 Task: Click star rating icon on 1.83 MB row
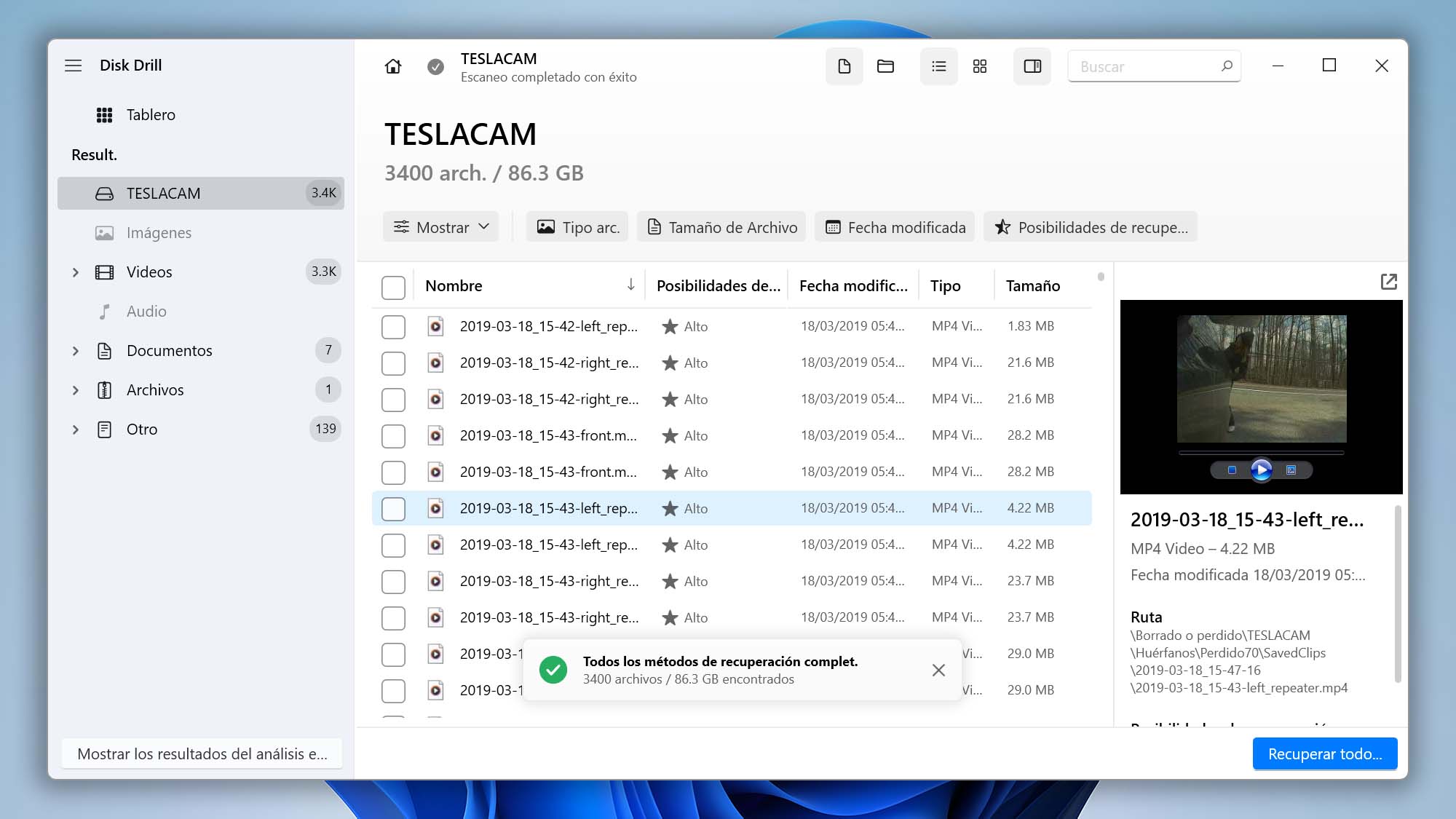[670, 326]
